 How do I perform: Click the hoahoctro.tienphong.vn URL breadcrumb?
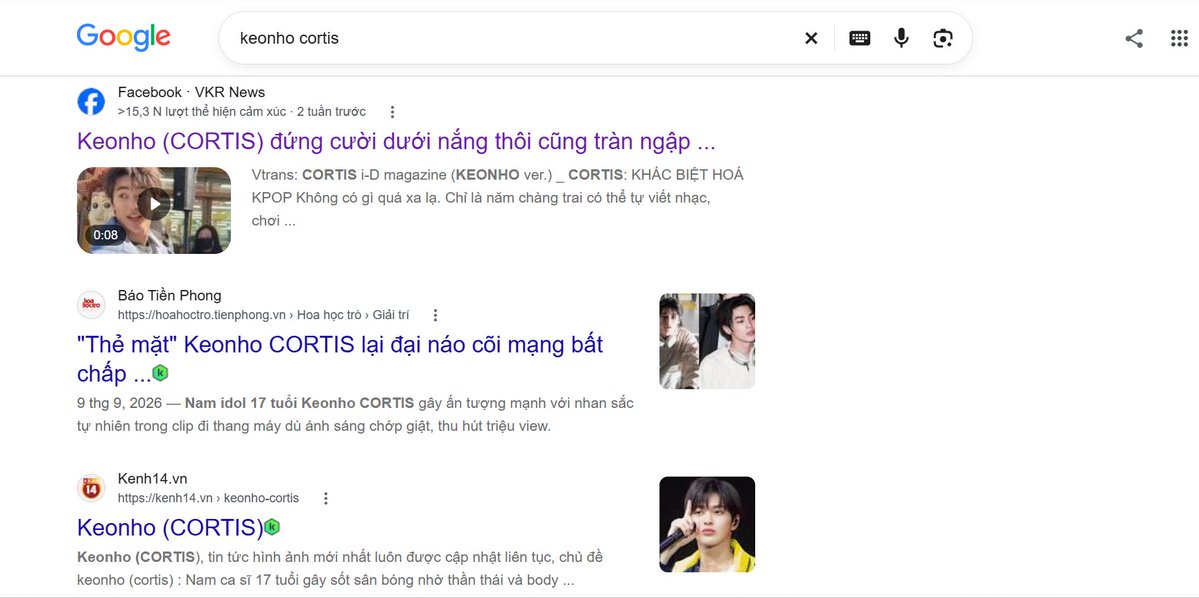pyautogui.click(x=263, y=315)
